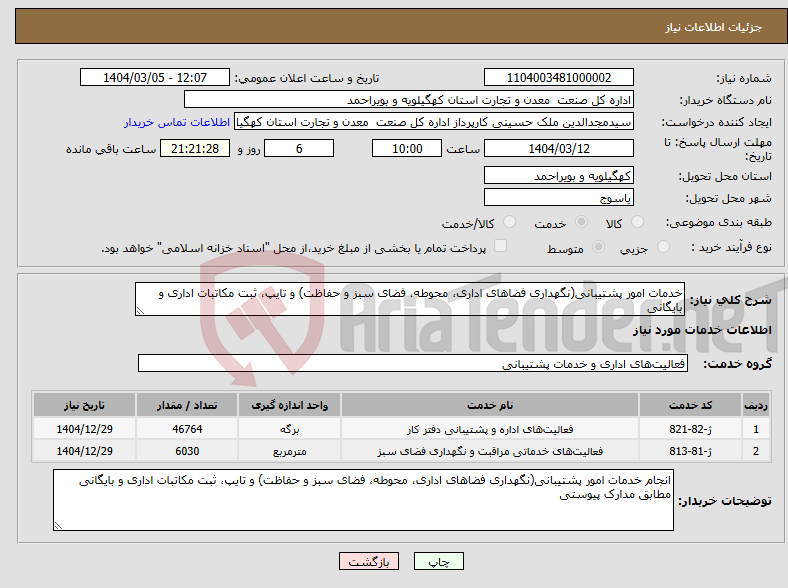Select the کالا radio button

(x=637, y=222)
